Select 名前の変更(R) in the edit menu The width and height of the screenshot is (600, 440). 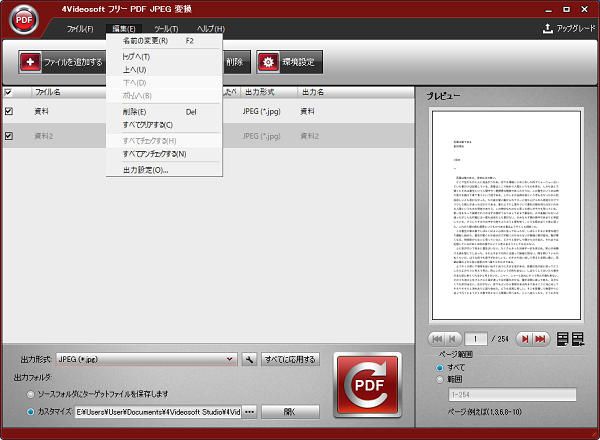[x=145, y=41]
